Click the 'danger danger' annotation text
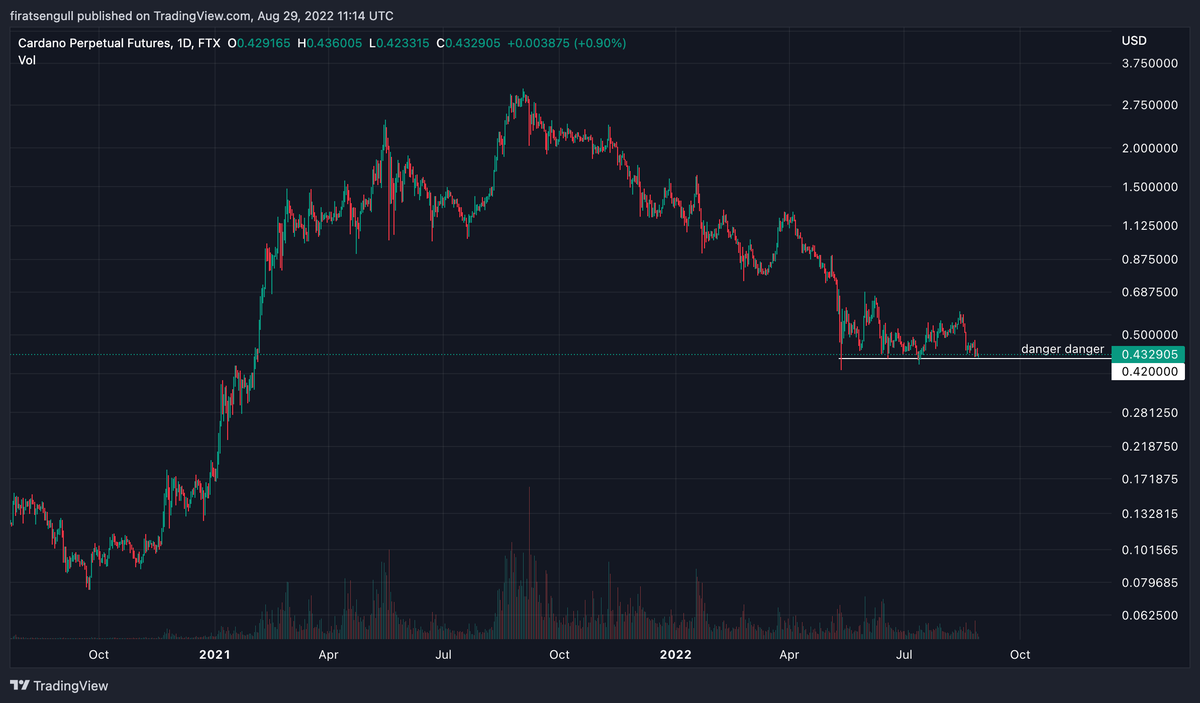 [1062, 349]
